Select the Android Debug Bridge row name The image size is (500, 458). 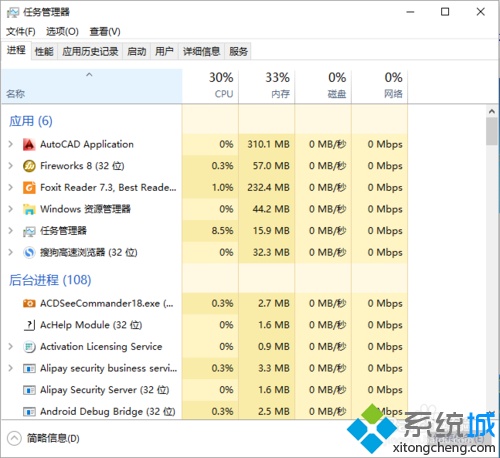point(108,412)
